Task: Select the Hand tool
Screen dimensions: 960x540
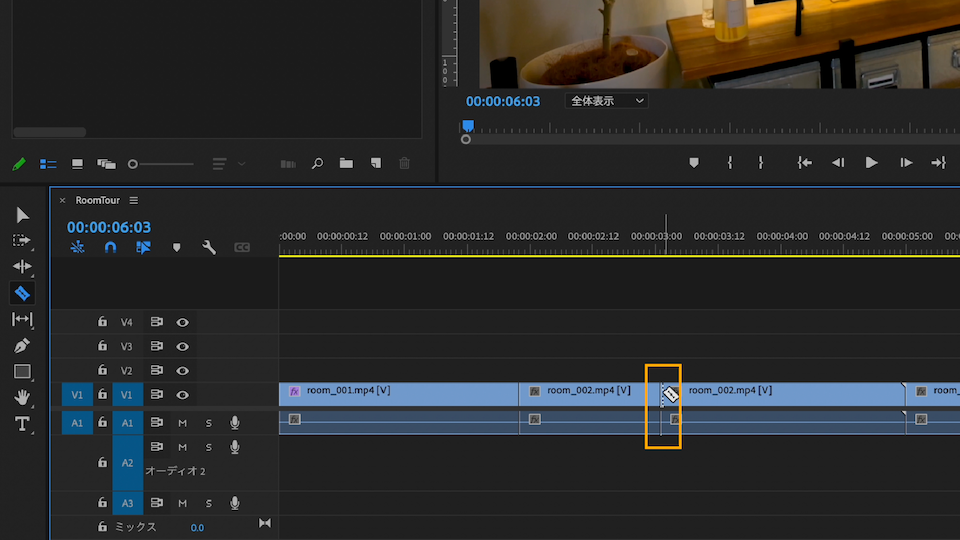Action: click(x=22, y=397)
